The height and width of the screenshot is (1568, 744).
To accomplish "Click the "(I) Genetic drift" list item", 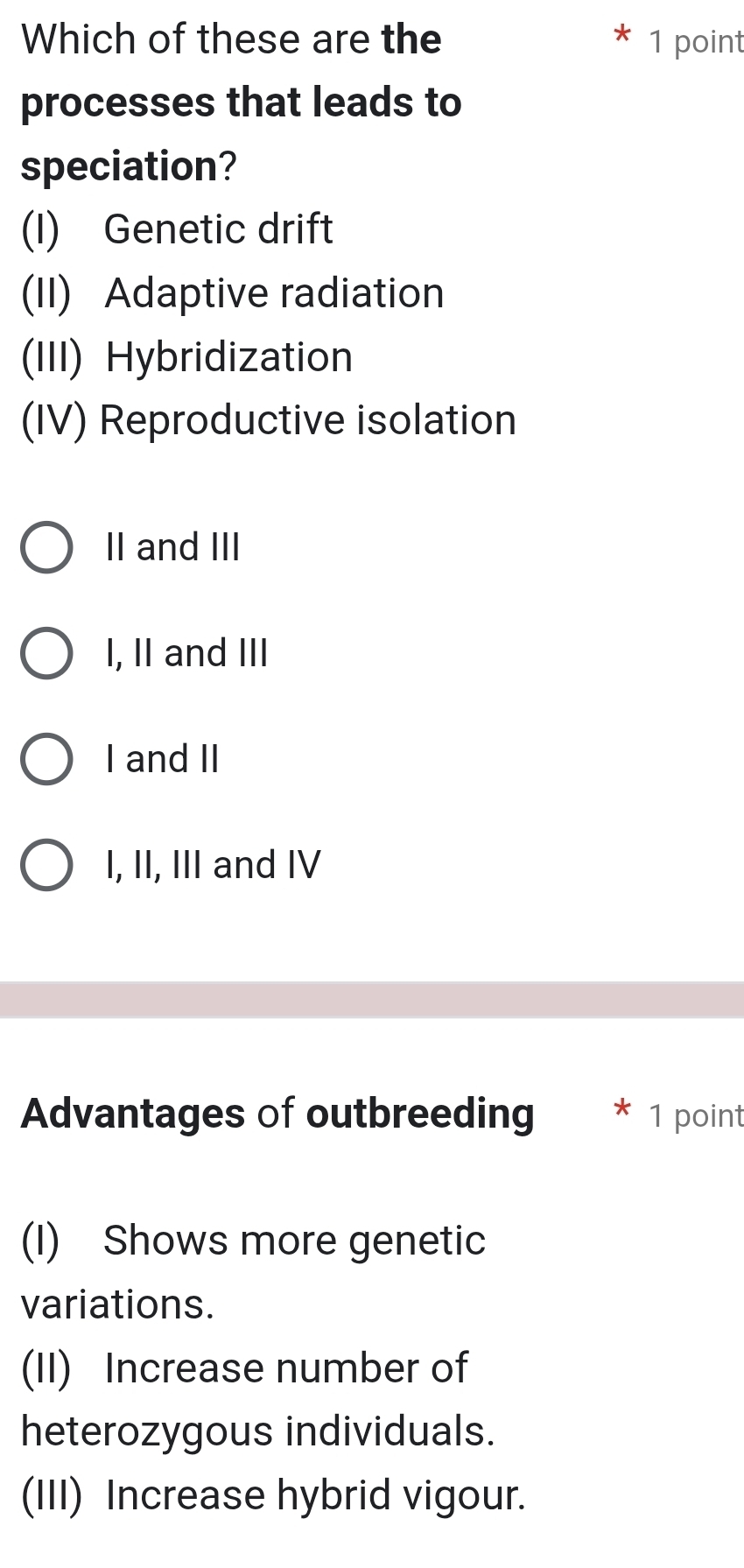I will point(175,229).
